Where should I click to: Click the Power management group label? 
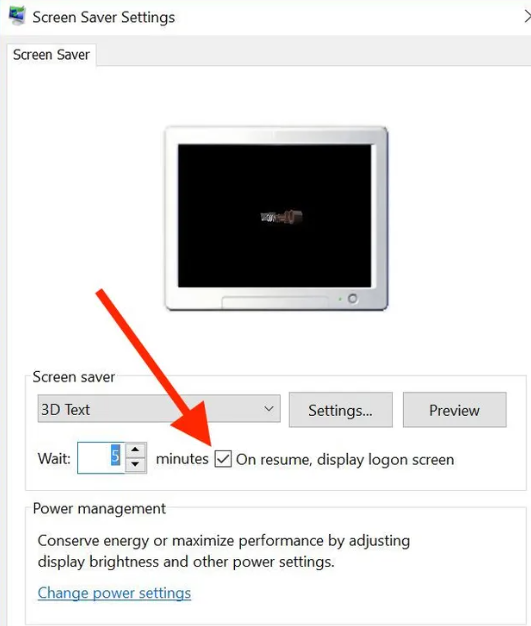(99, 509)
